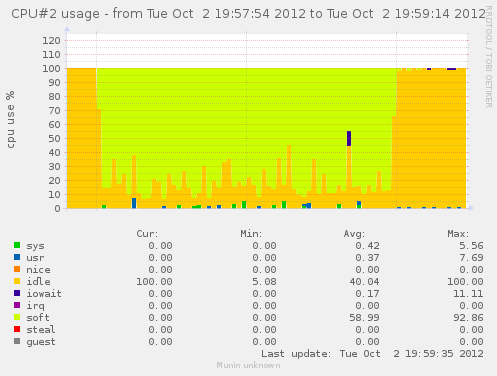This screenshot has width=497, height=376.
Task: Click the purple irq legend swatch
Action: 17,305
